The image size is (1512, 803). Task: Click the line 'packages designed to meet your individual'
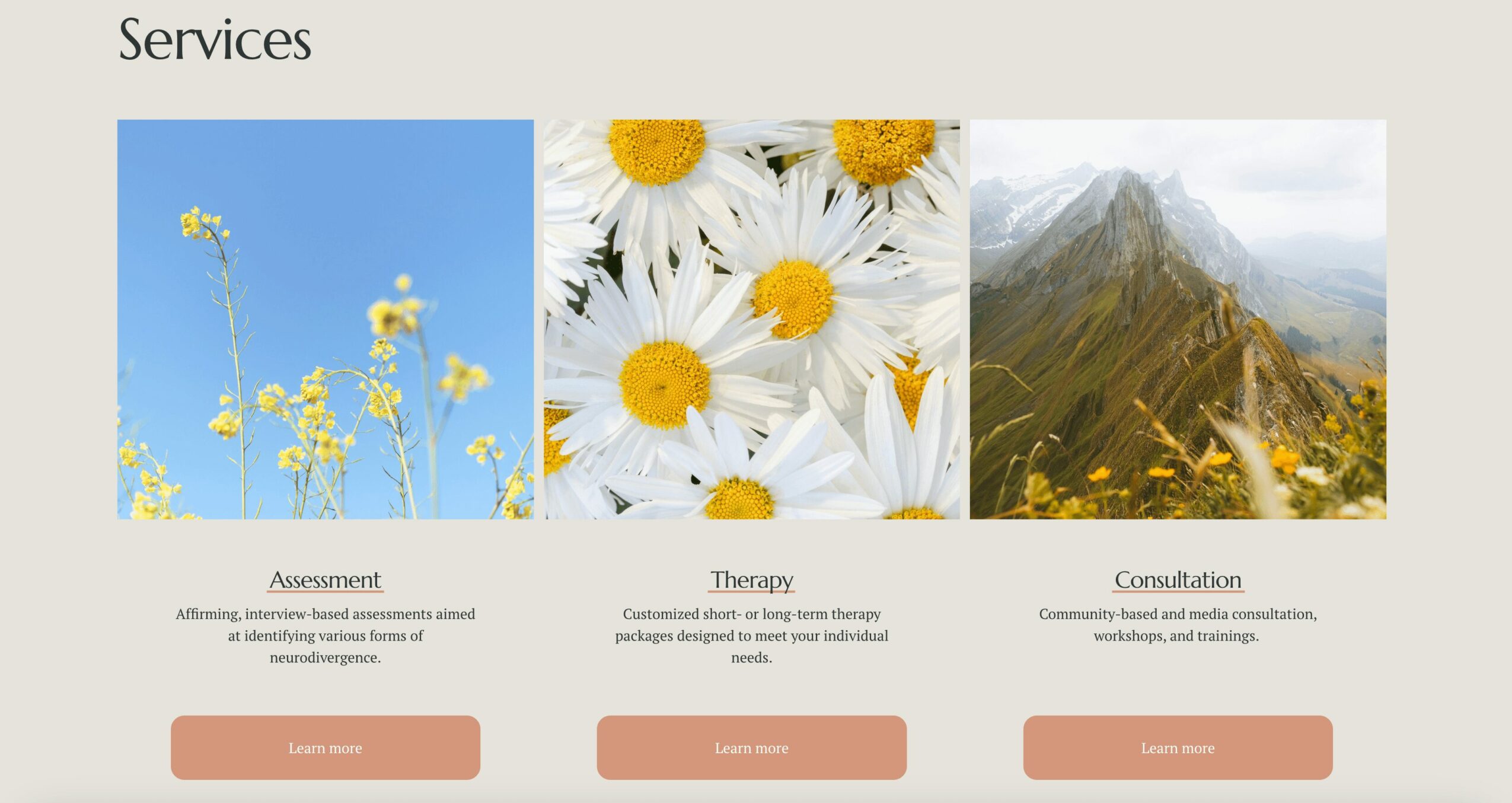[751, 636]
